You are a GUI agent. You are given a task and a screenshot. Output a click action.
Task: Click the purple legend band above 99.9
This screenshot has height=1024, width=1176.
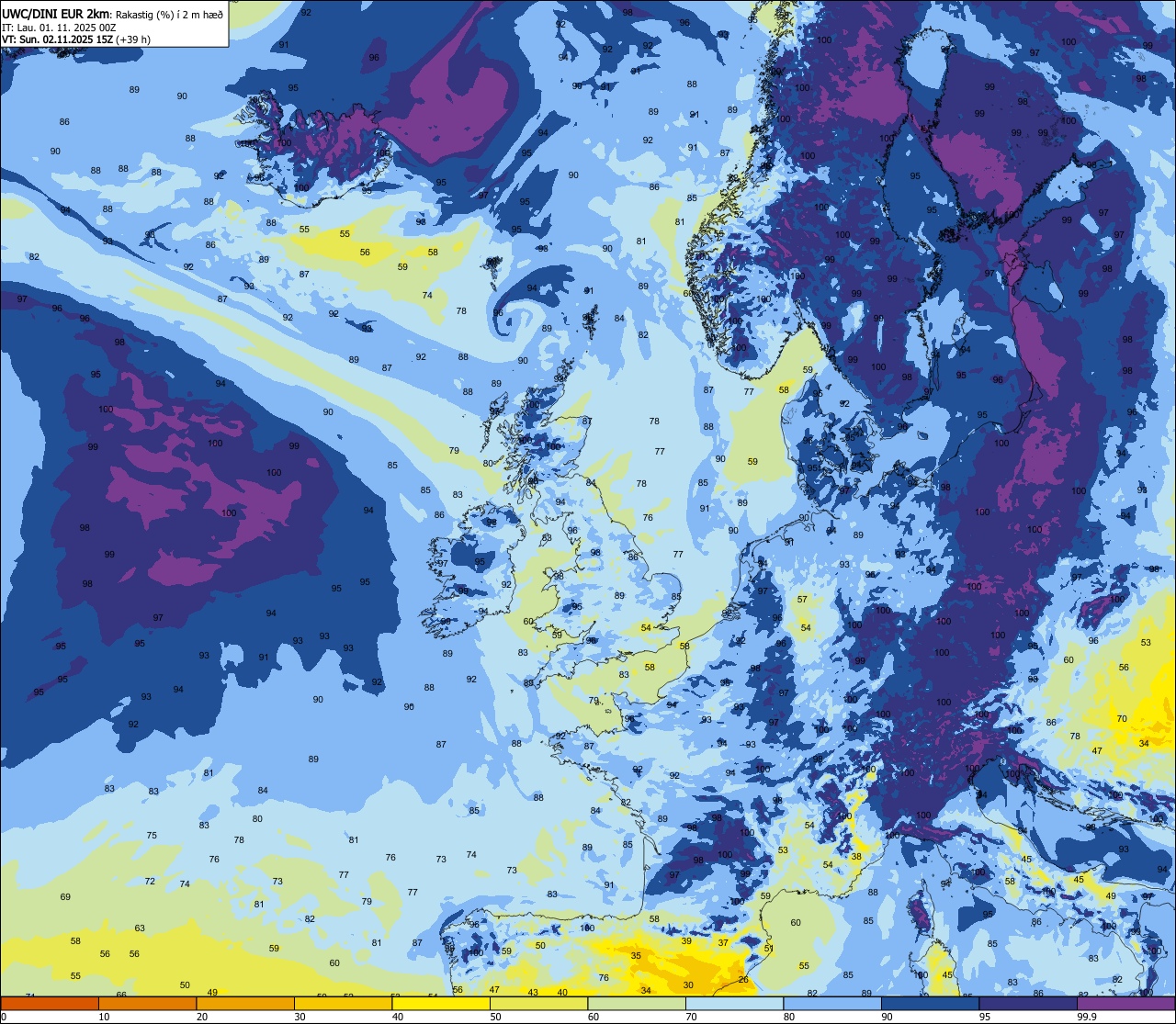[1125, 1004]
